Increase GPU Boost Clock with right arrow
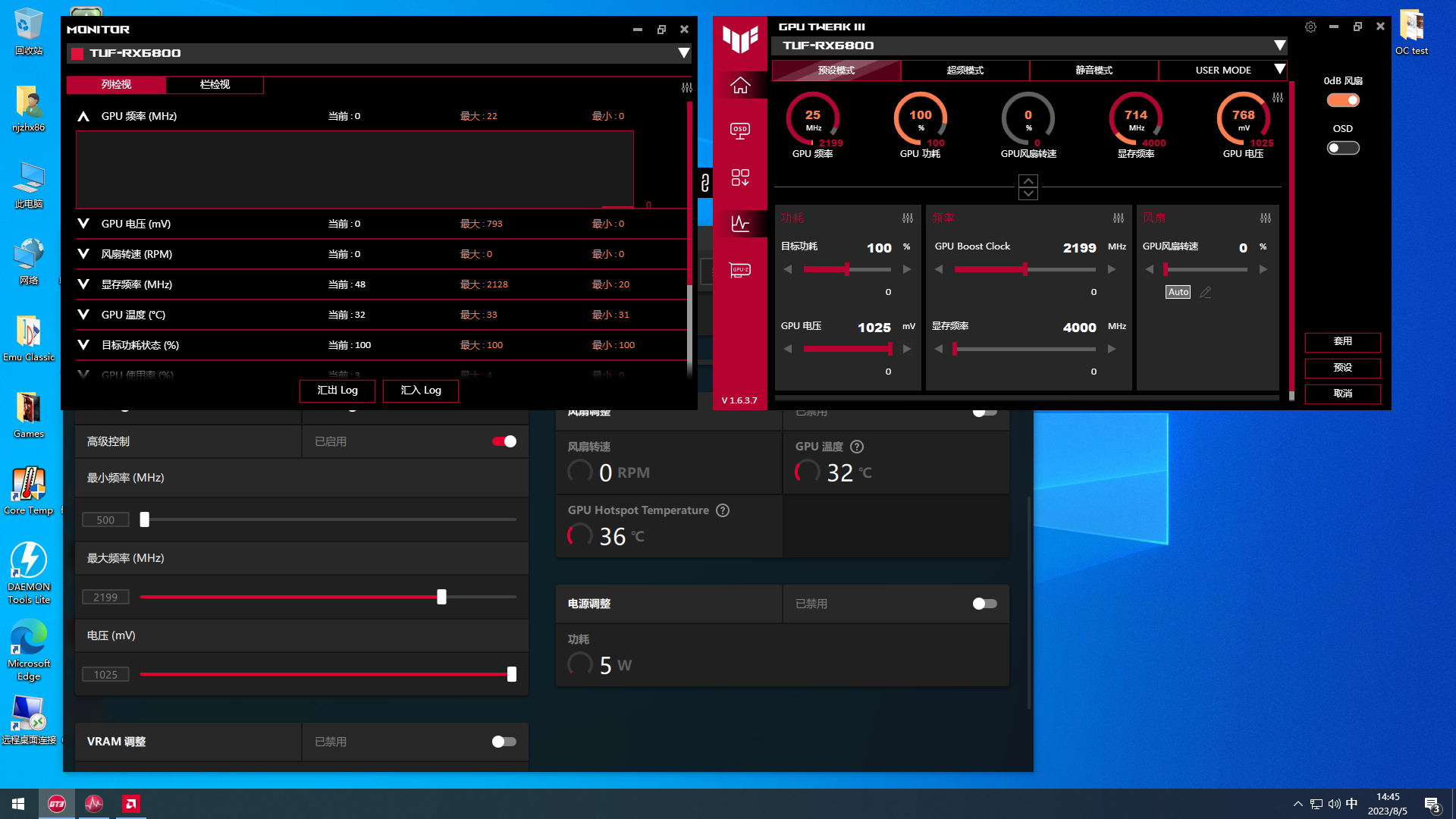This screenshot has height=819, width=1456. 1112,269
